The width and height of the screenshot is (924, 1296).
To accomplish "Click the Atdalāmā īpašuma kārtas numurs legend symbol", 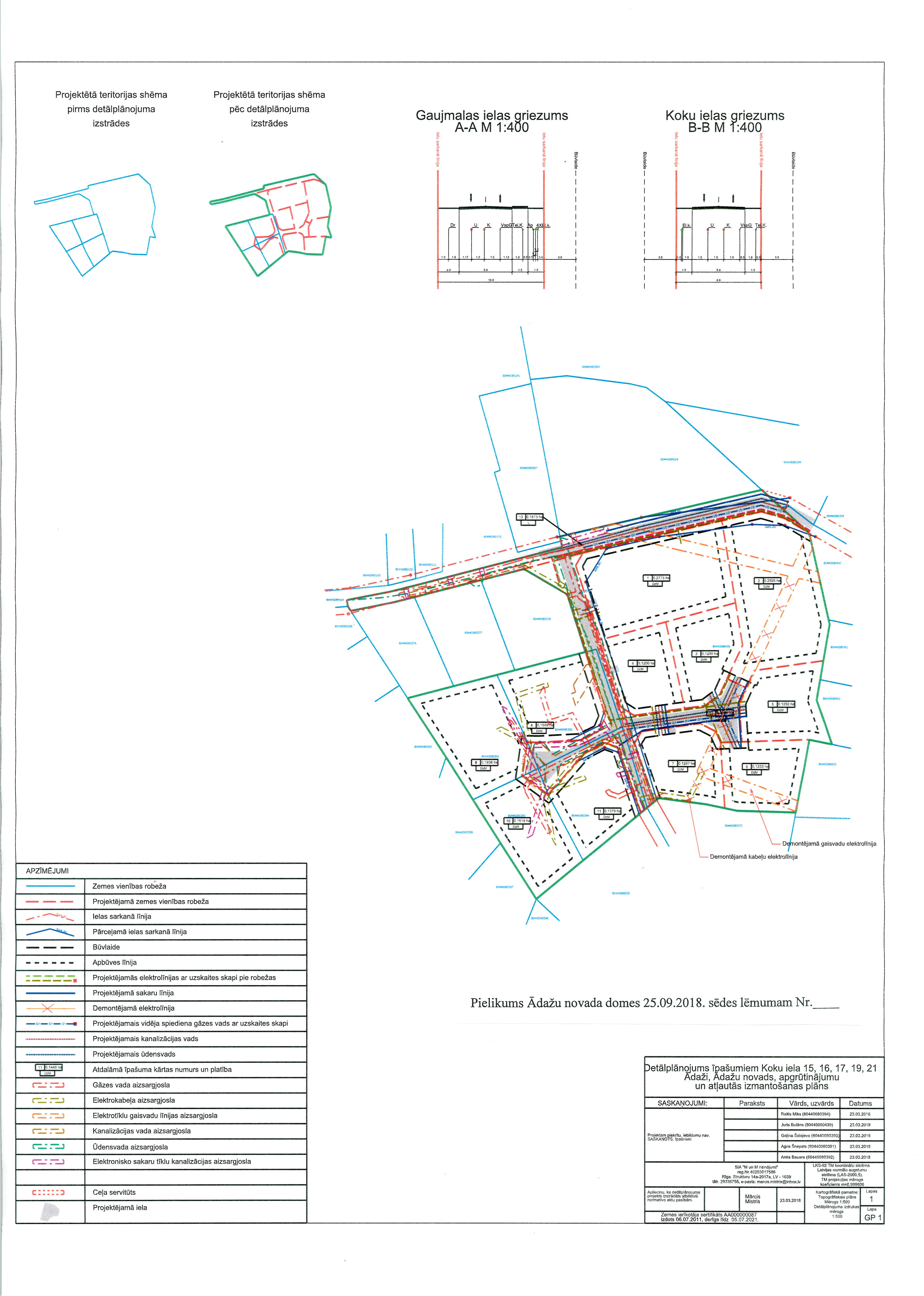I will click(x=49, y=1069).
